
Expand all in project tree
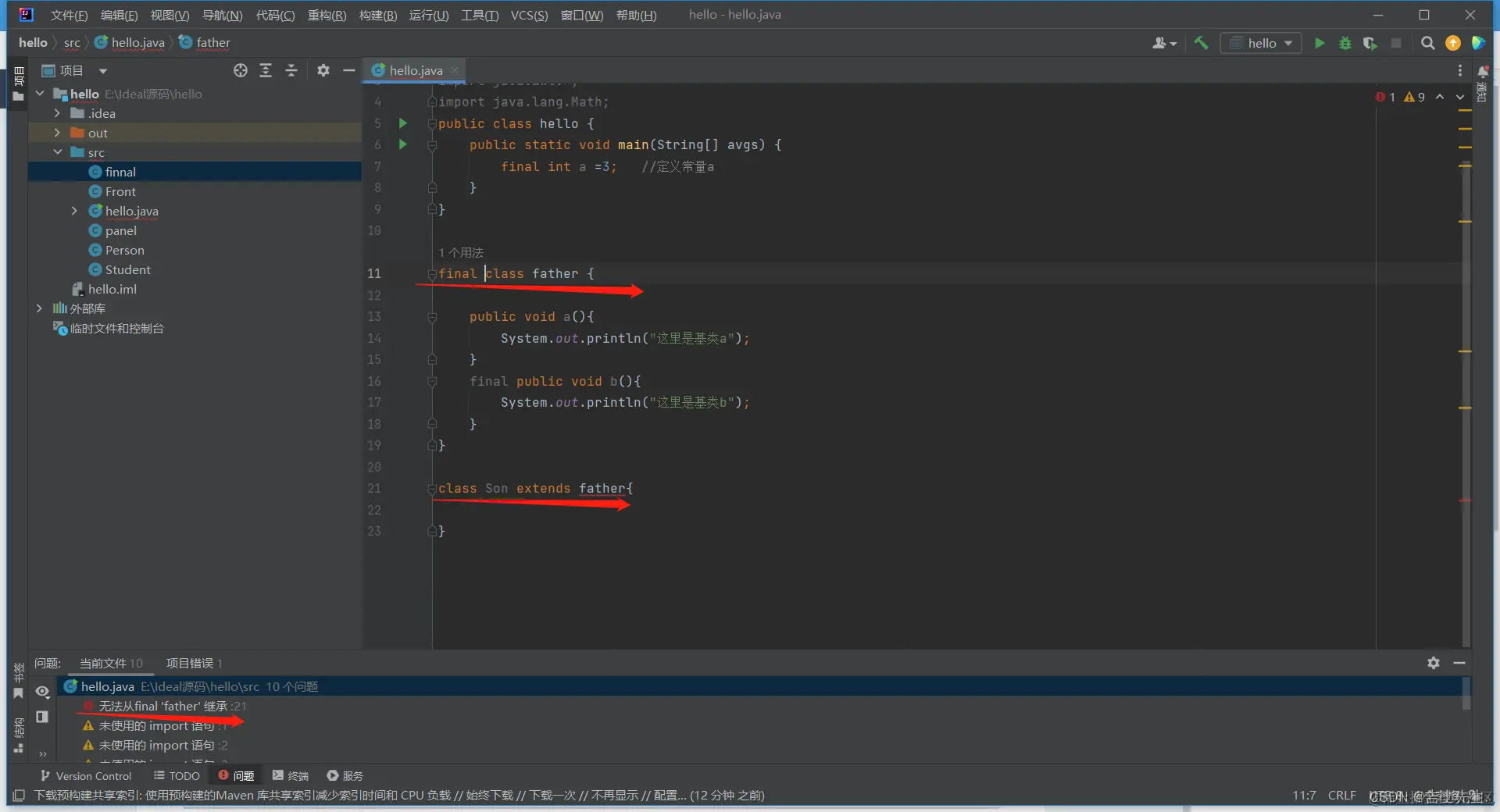(266, 70)
